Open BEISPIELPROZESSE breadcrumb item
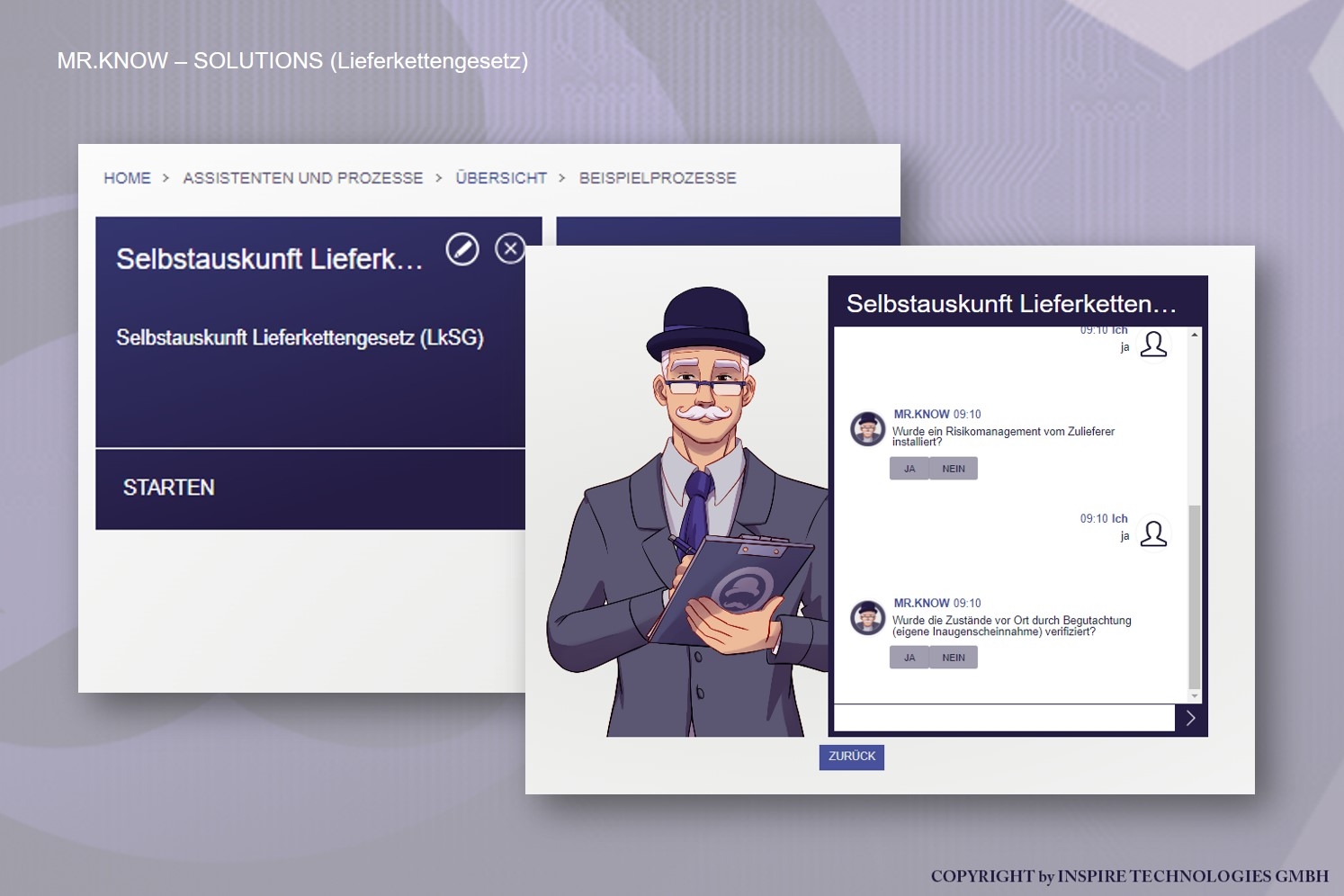 [x=658, y=178]
